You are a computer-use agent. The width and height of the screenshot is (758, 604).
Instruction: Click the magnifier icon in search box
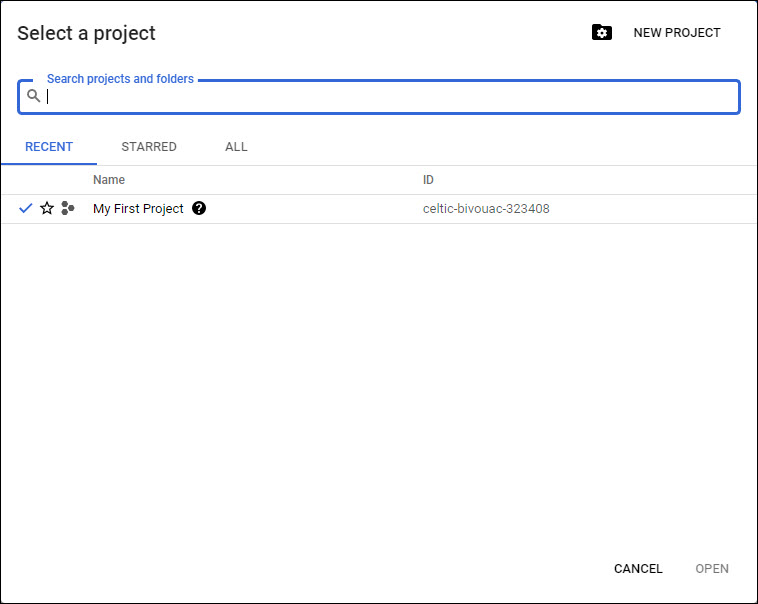click(33, 96)
